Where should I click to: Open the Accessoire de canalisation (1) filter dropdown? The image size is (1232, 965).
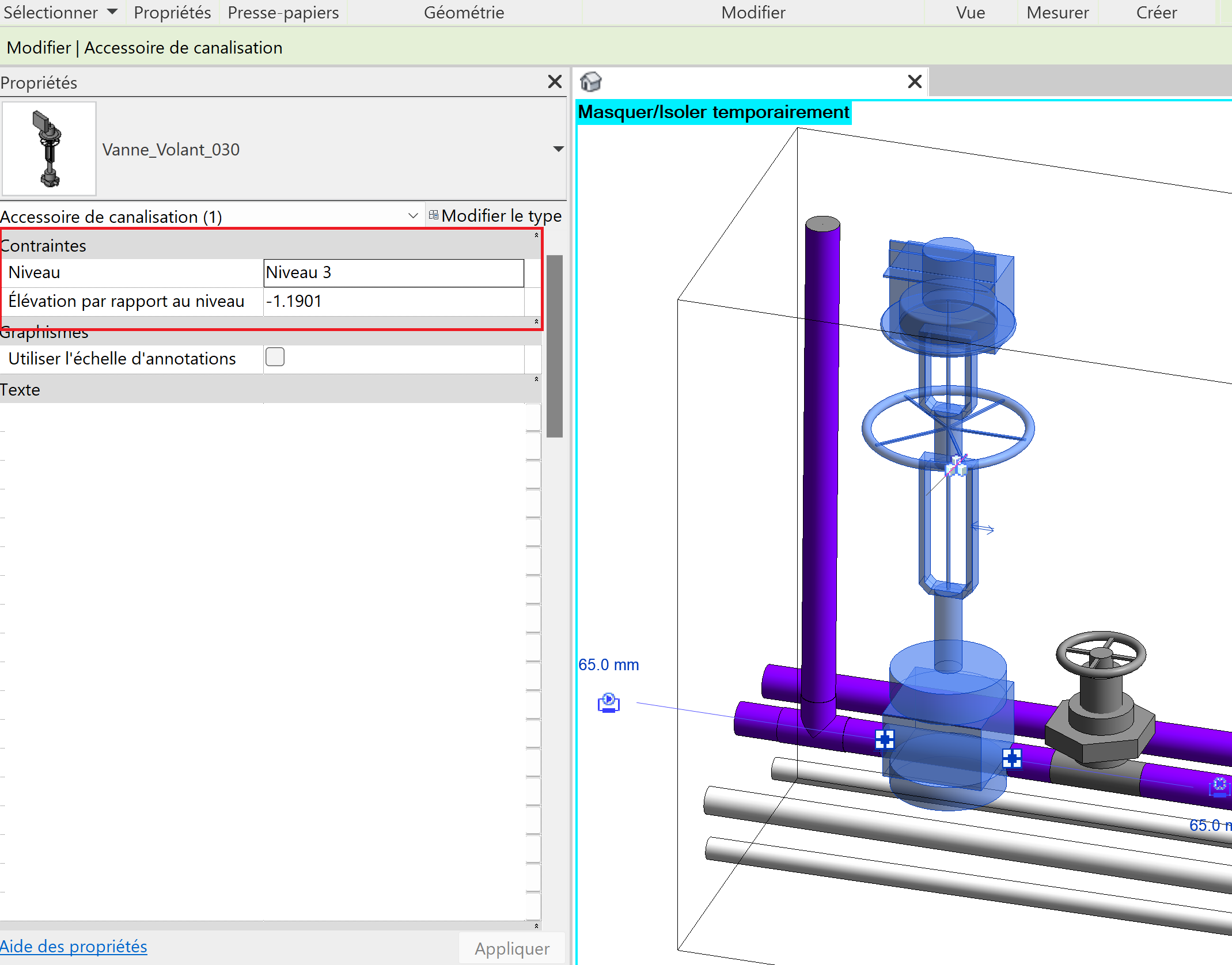point(412,215)
